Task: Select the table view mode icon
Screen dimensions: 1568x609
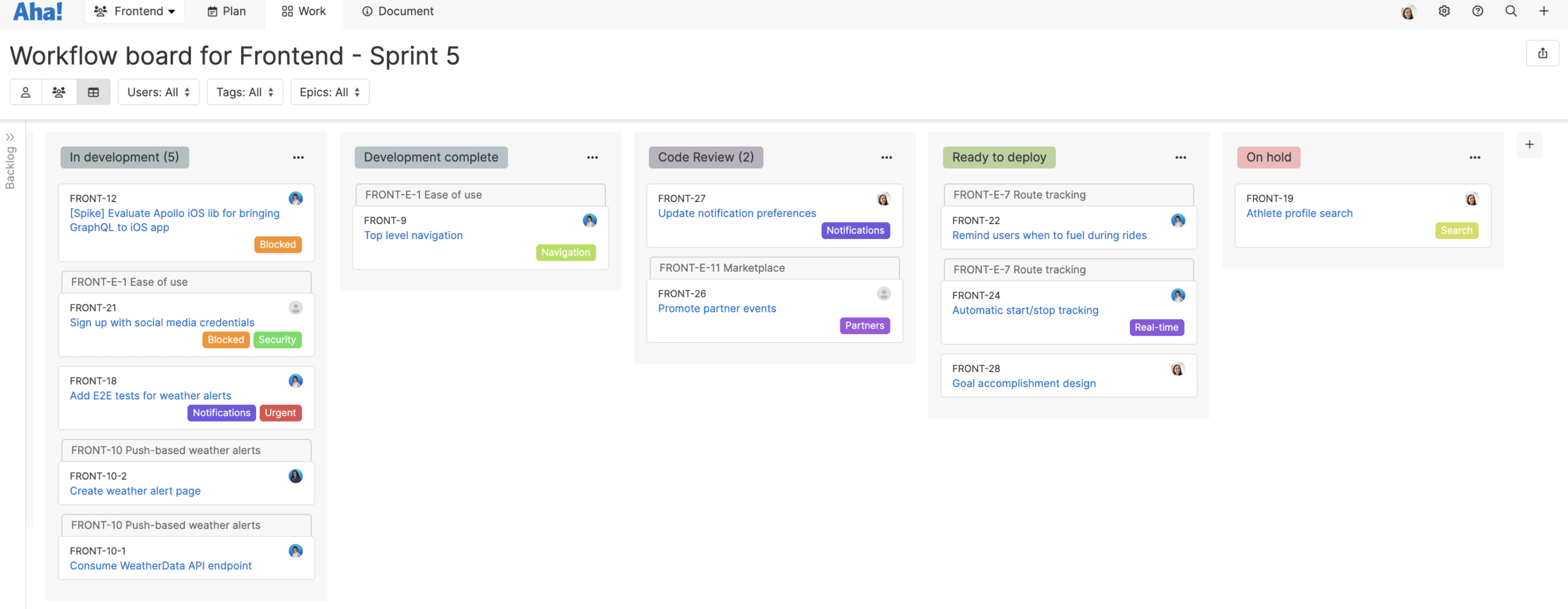Action: pos(93,92)
